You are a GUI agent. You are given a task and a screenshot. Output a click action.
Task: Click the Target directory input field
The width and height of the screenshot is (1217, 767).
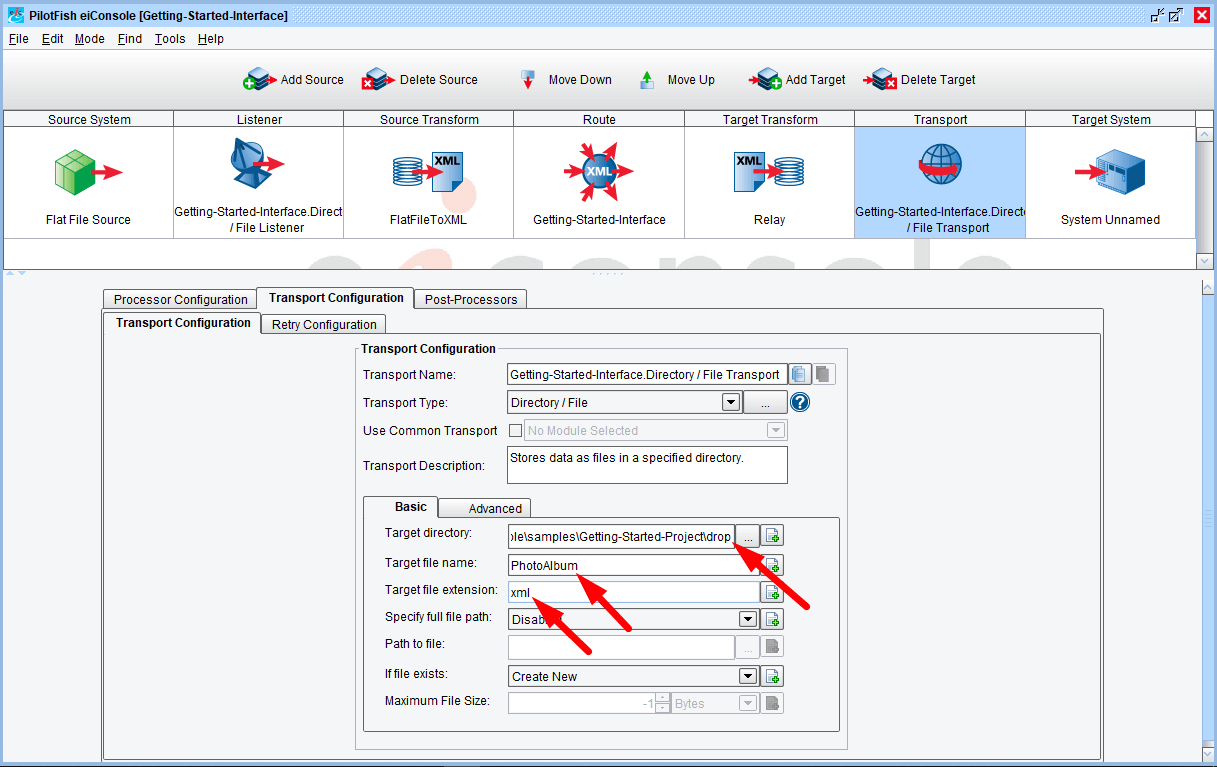622,536
